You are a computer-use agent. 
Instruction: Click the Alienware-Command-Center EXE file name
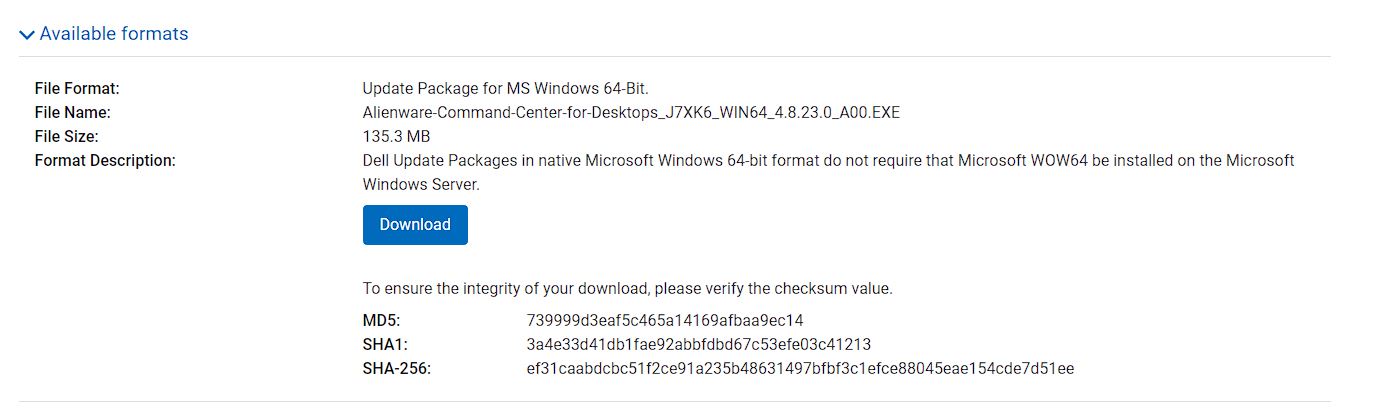point(631,112)
